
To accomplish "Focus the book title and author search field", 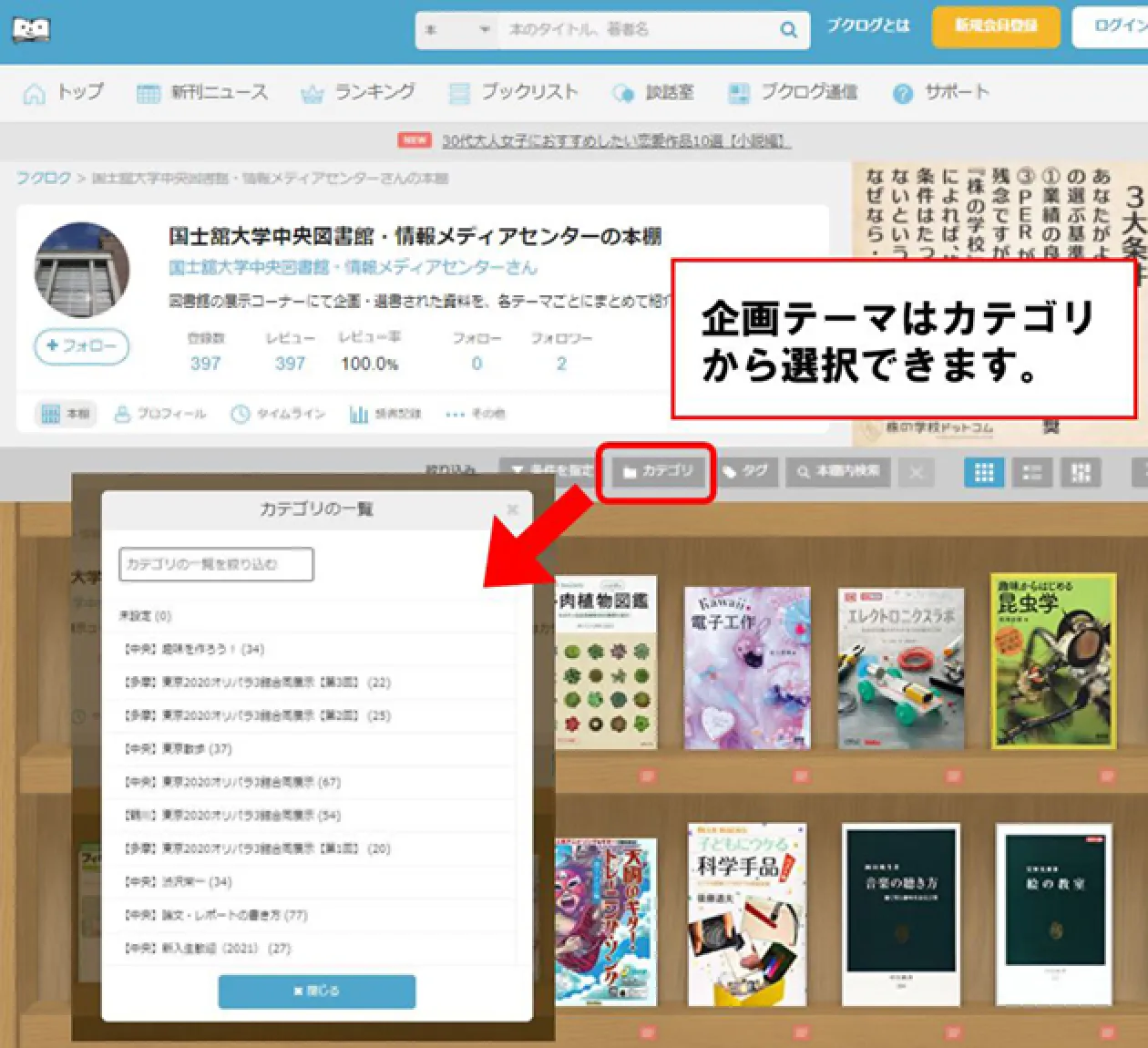I will 638,30.
